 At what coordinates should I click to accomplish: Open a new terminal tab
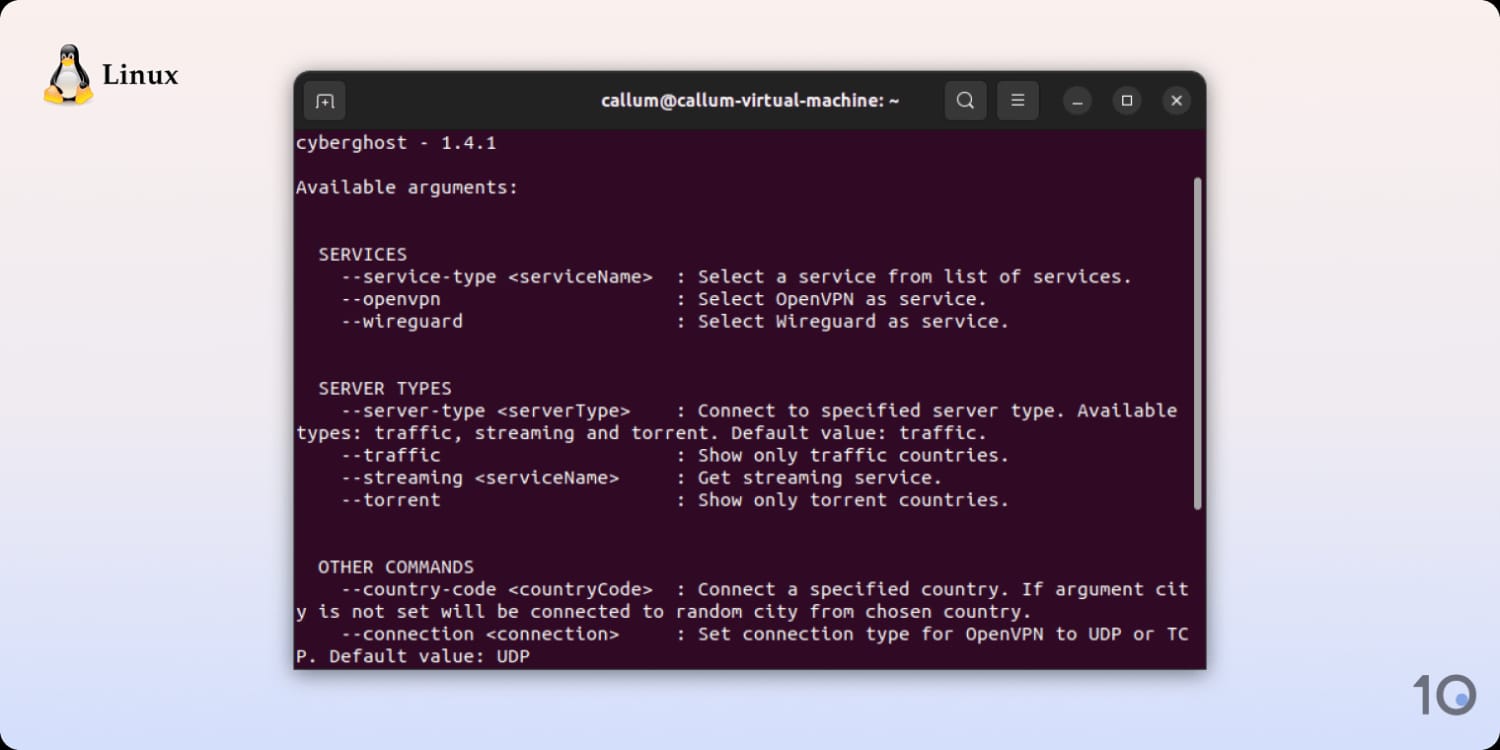pyautogui.click(x=324, y=101)
